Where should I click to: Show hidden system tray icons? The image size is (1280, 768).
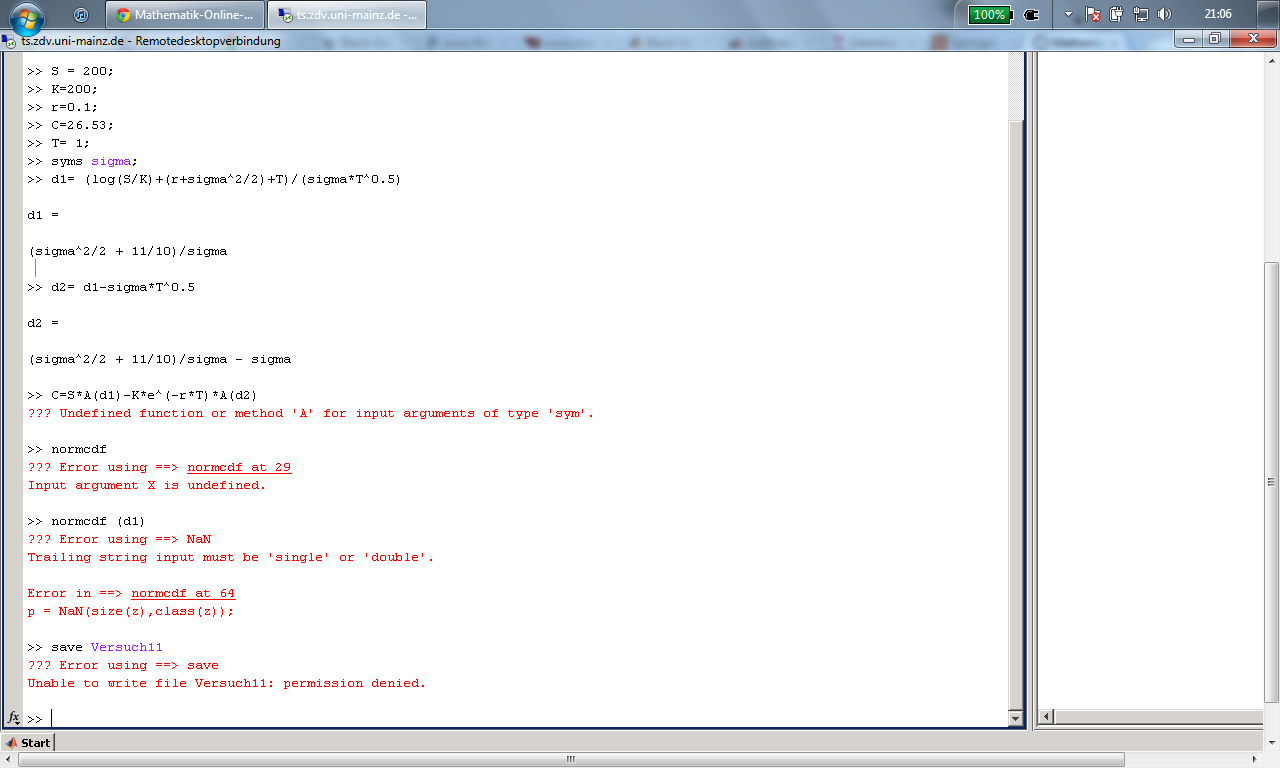tap(1068, 15)
